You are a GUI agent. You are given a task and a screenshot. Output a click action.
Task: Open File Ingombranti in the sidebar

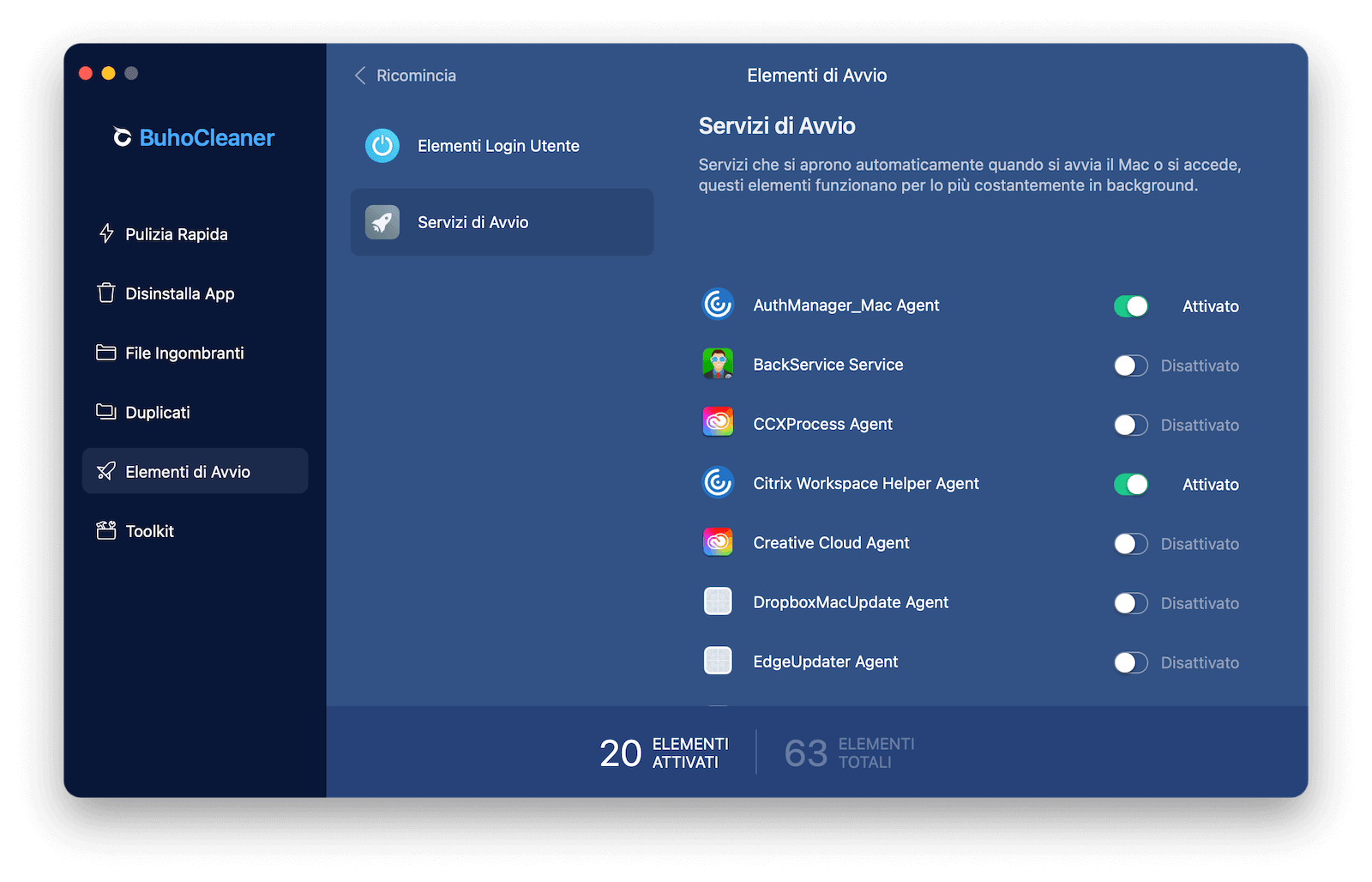195,353
